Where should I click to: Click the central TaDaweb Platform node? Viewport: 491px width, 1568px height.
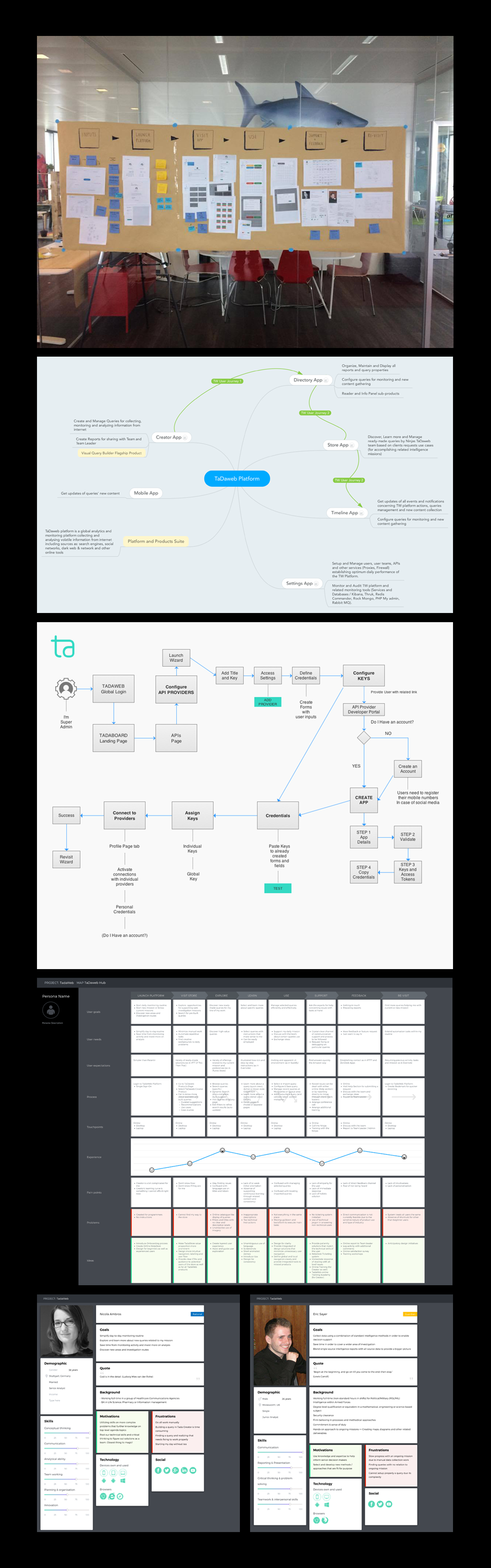[237, 479]
